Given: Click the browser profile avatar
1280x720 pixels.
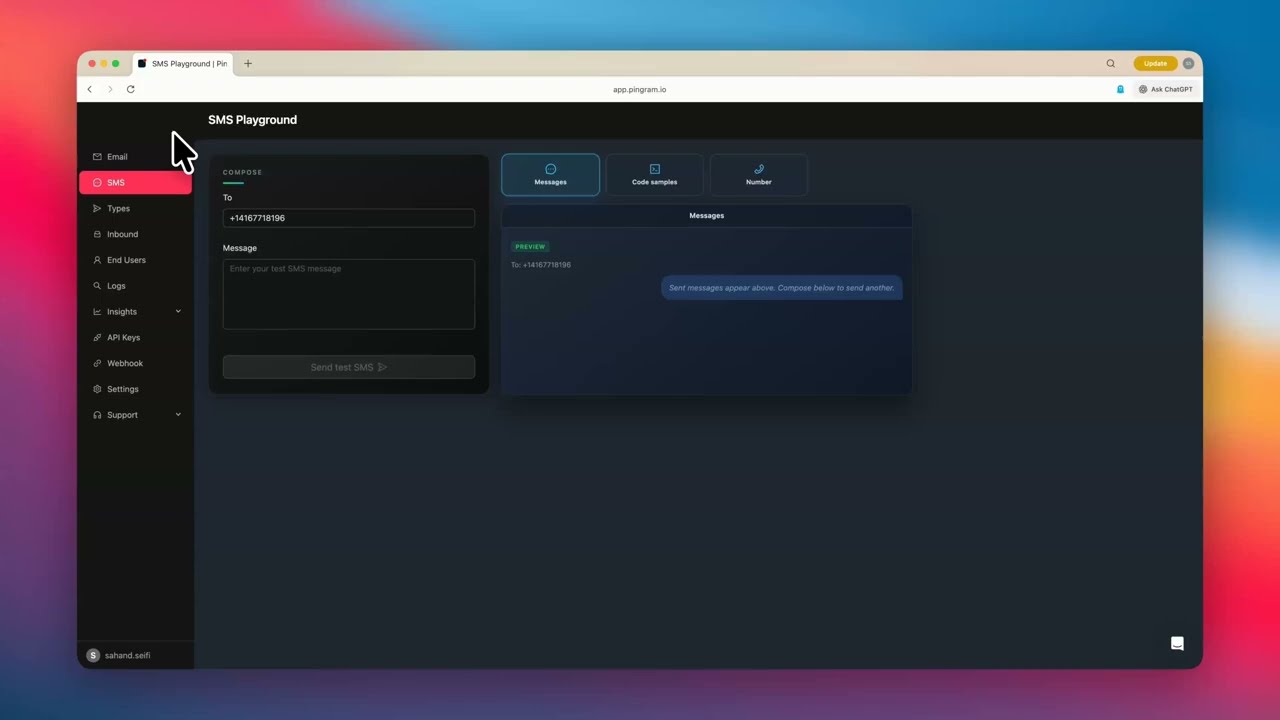Looking at the screenshot, I should pyautogui.click(x=1188, y=63).
